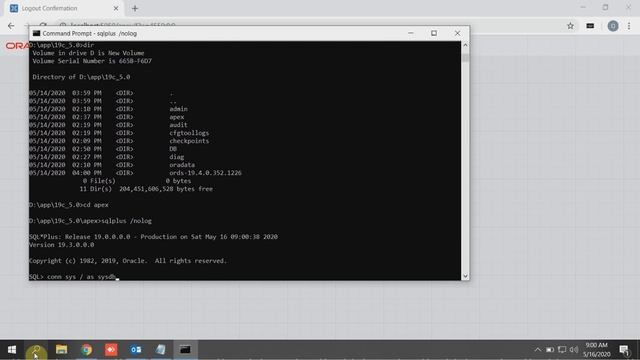Click the 'sqlplus /nolog' command text
The height and width of the screenshot is (360, 640).
click(x=126, y=221)
